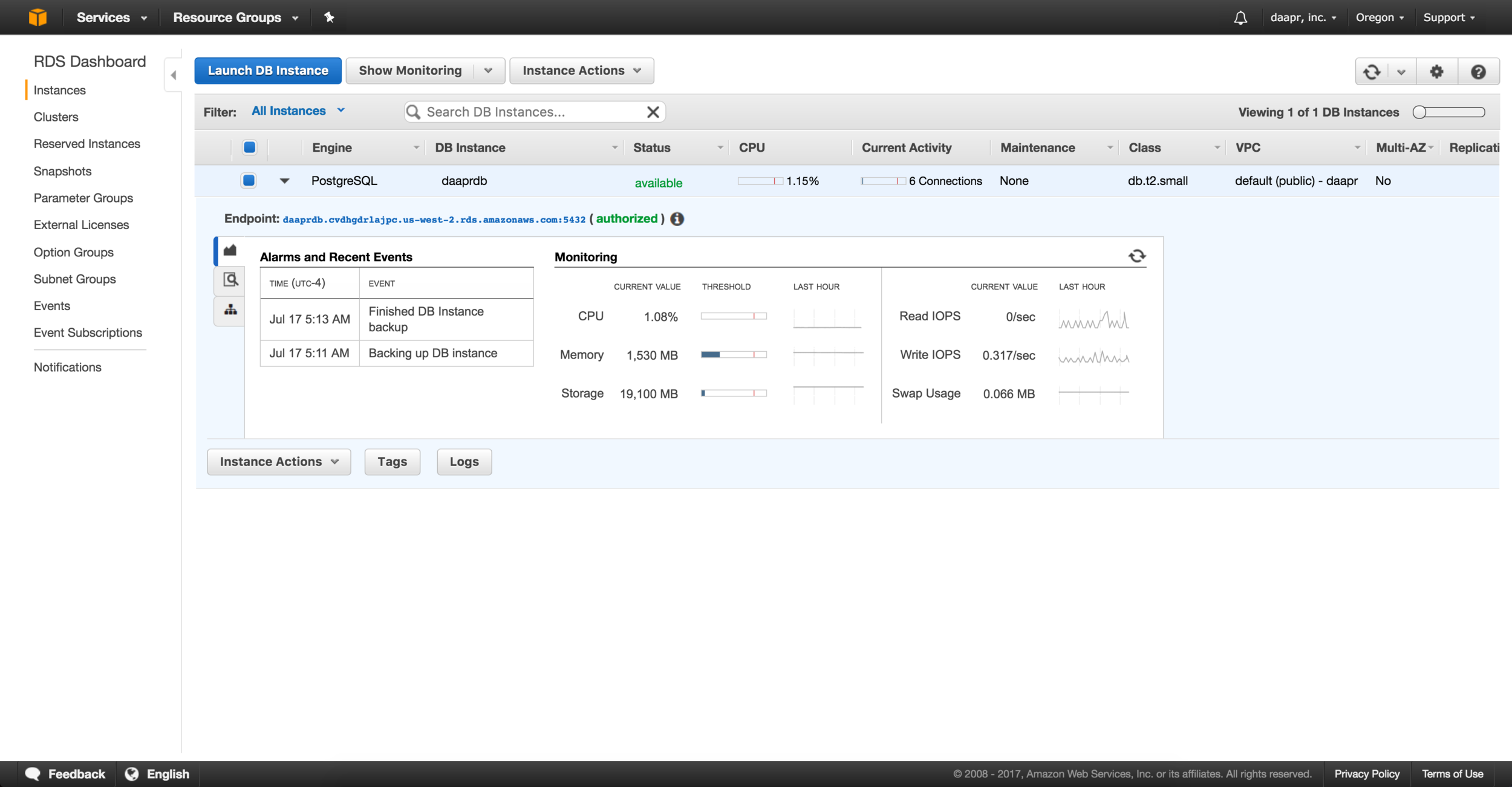Go to Clusters in the sidebar
The image size is (1512, 787).
pos(56,117)
